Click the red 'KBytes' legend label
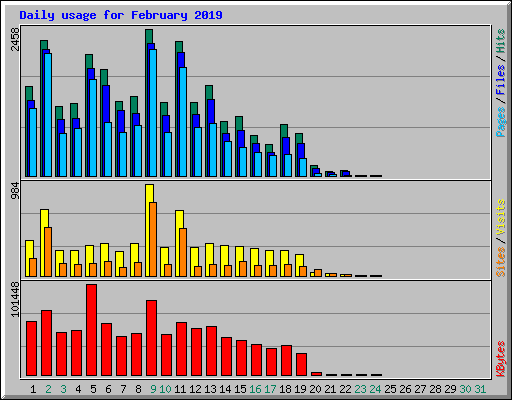Image resolution: width=512 pixels, height=400 pixels. (501, 359)
